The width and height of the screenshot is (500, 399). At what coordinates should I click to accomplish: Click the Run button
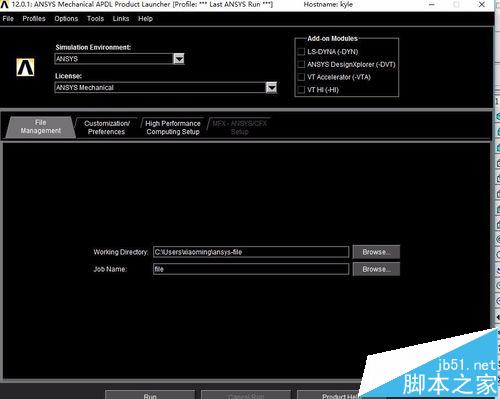click(150, 395)
